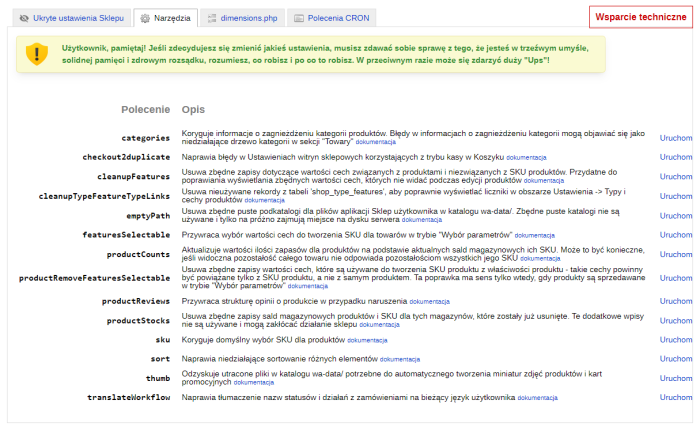The image size is (700, 430).
Task: Launch emptyPath with its Uruchom link
Action: click(x=675, y=216)
